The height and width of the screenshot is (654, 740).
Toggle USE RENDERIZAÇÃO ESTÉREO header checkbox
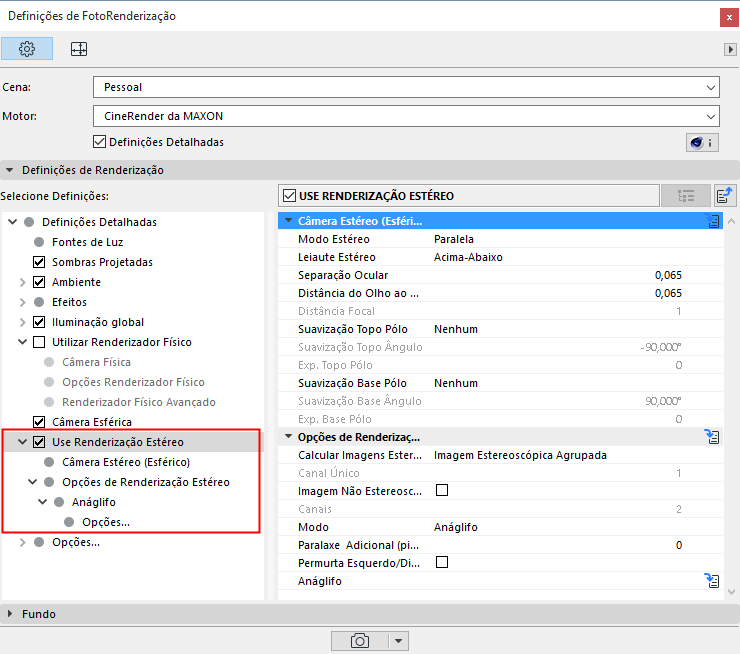289,196
